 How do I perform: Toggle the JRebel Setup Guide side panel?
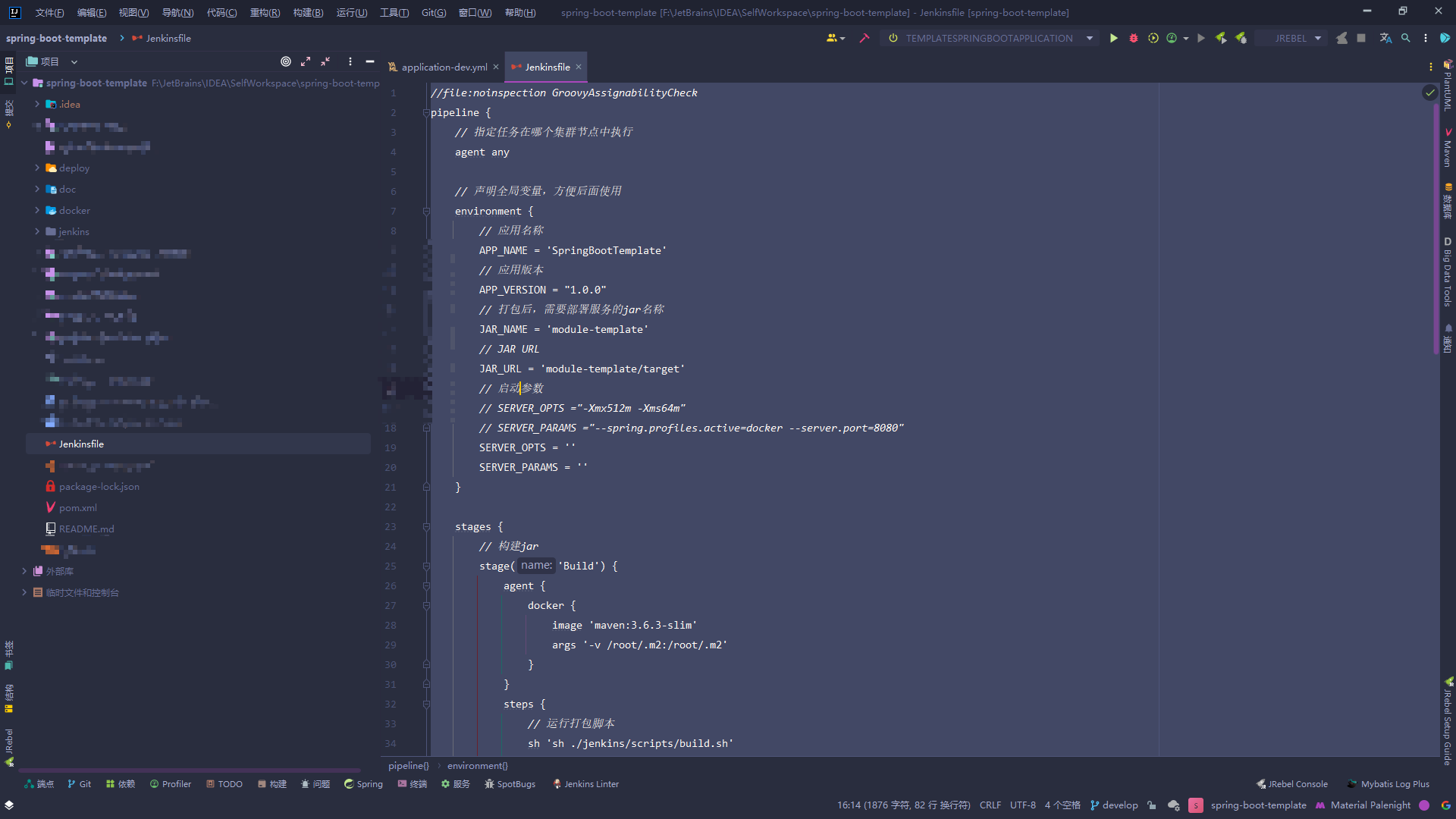coord(1448,720)
